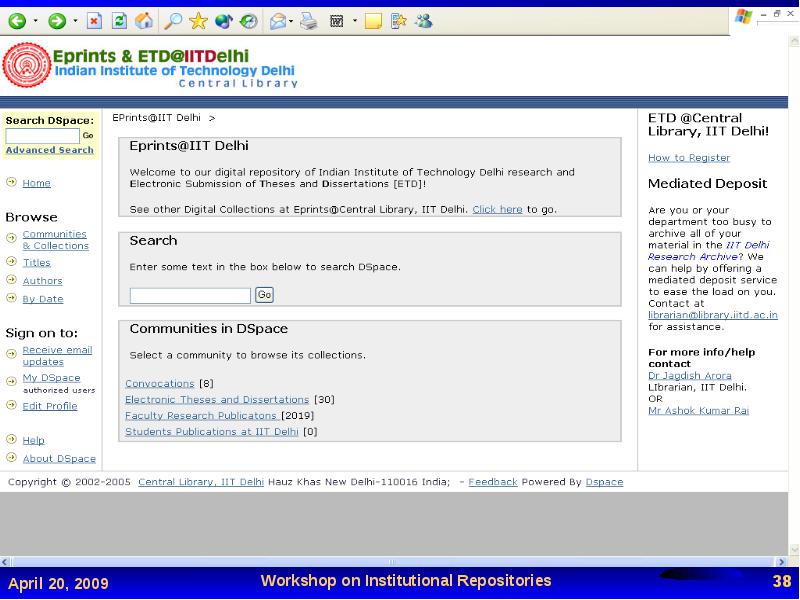This screenshot has height=600, width=800.
Task: Open the Dr Jagdish Arora contact link
Action: click(690, 376)
